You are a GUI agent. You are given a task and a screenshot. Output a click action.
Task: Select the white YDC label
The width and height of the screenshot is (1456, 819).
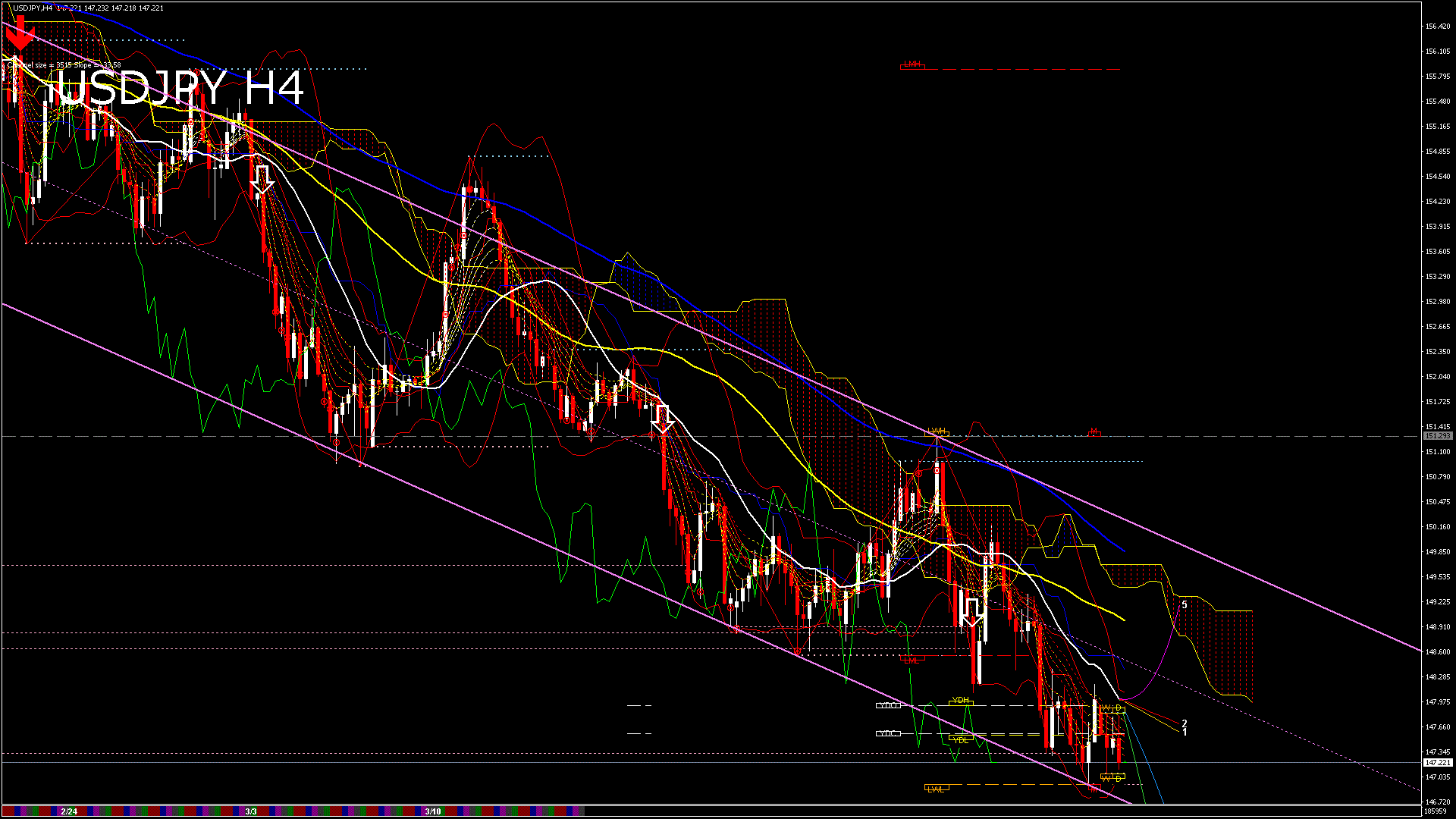click(888, 733)
